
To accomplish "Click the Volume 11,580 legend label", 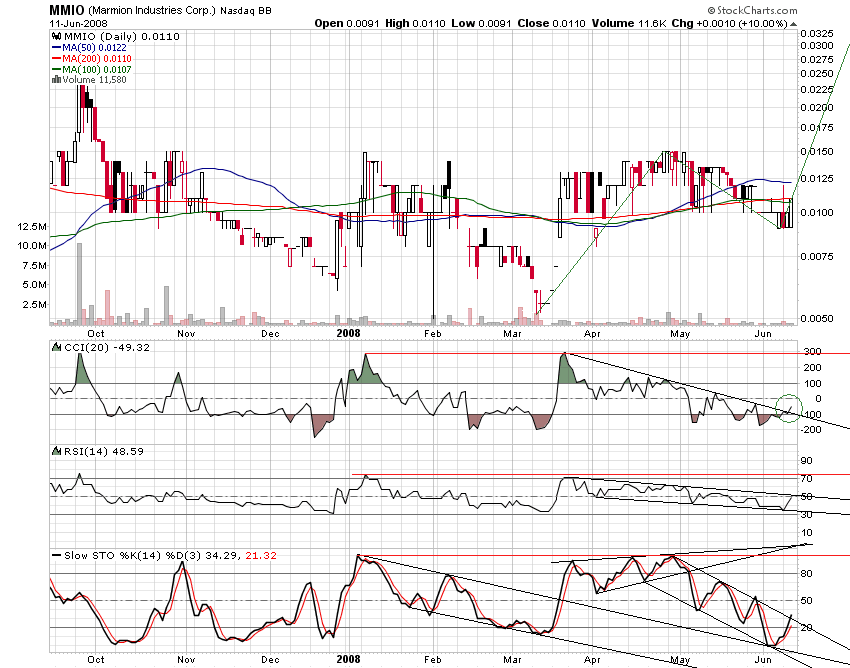I will (94, 80).
